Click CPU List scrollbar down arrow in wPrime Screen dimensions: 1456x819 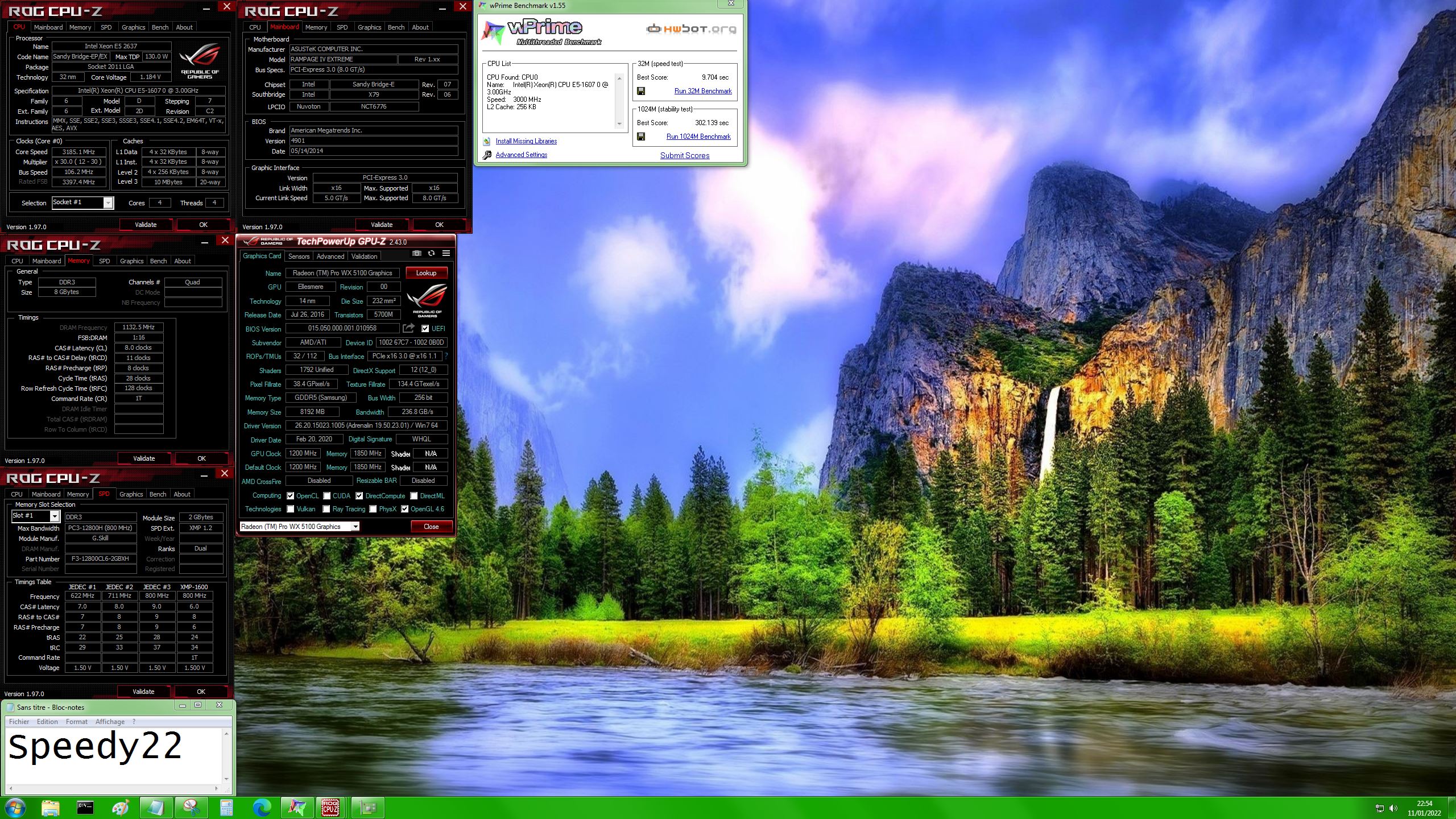[619, 124]
